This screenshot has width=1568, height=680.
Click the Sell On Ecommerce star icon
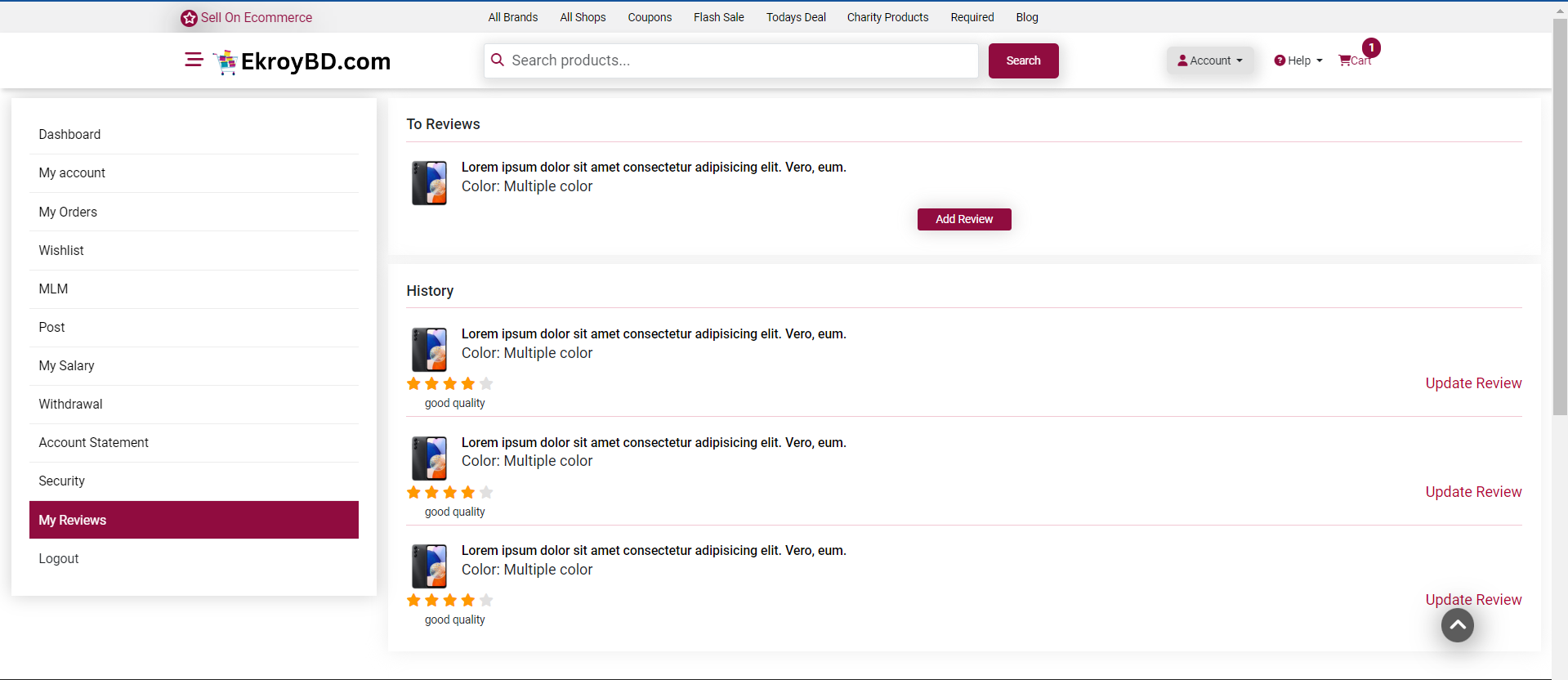click(x=189, y=18)
